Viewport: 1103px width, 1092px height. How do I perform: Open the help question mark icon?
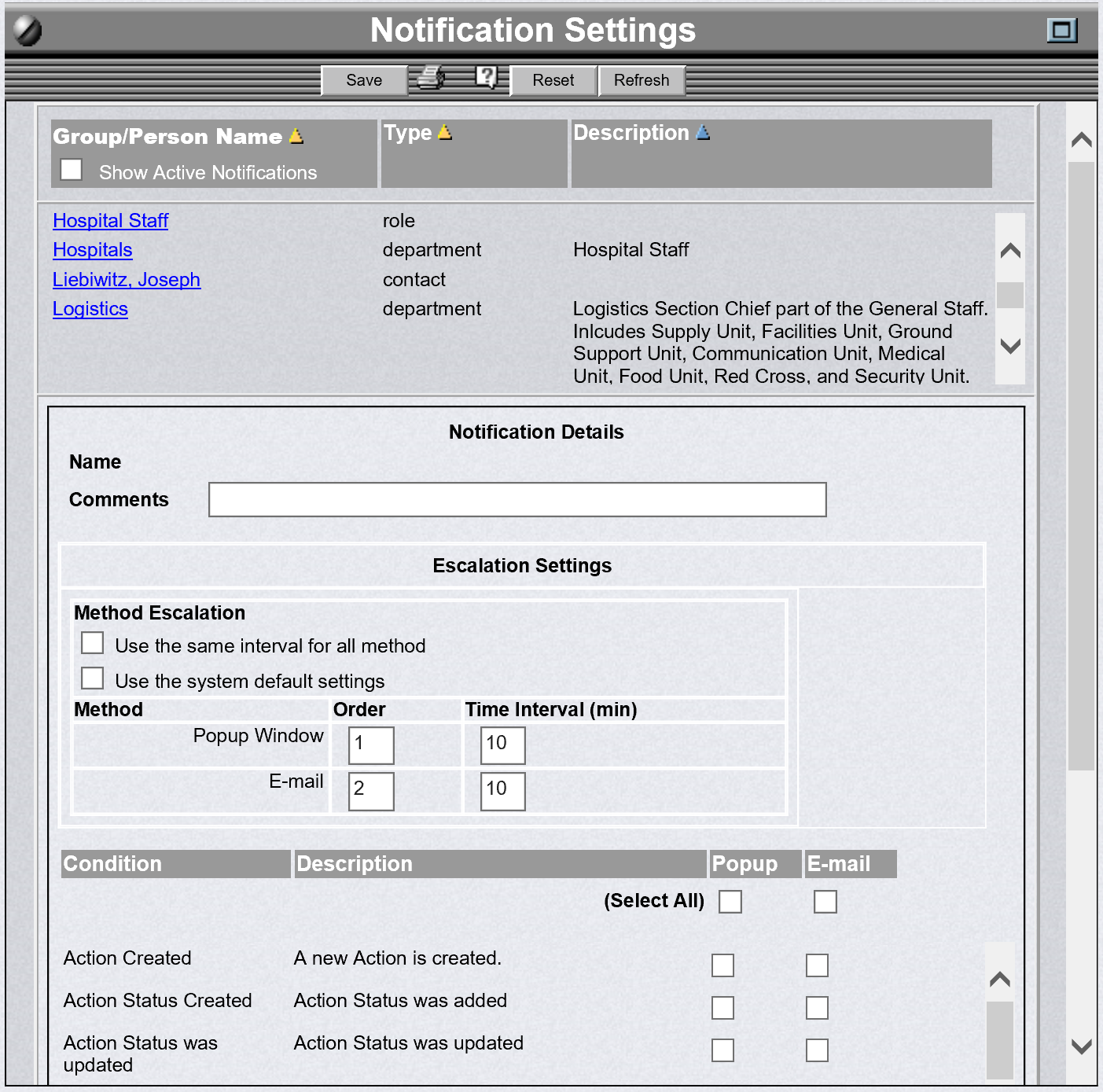click(487, 77)
